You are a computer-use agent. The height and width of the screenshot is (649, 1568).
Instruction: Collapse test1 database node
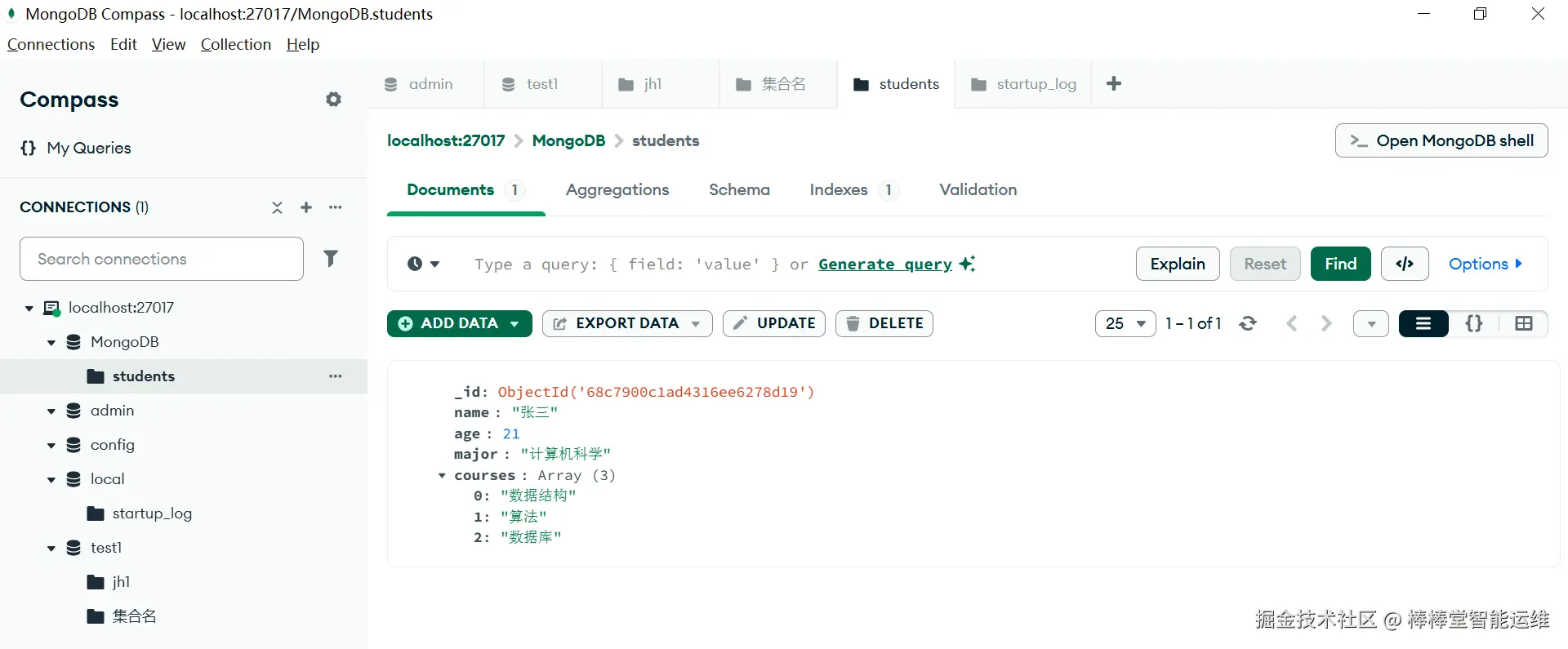[x=51, y=549]
